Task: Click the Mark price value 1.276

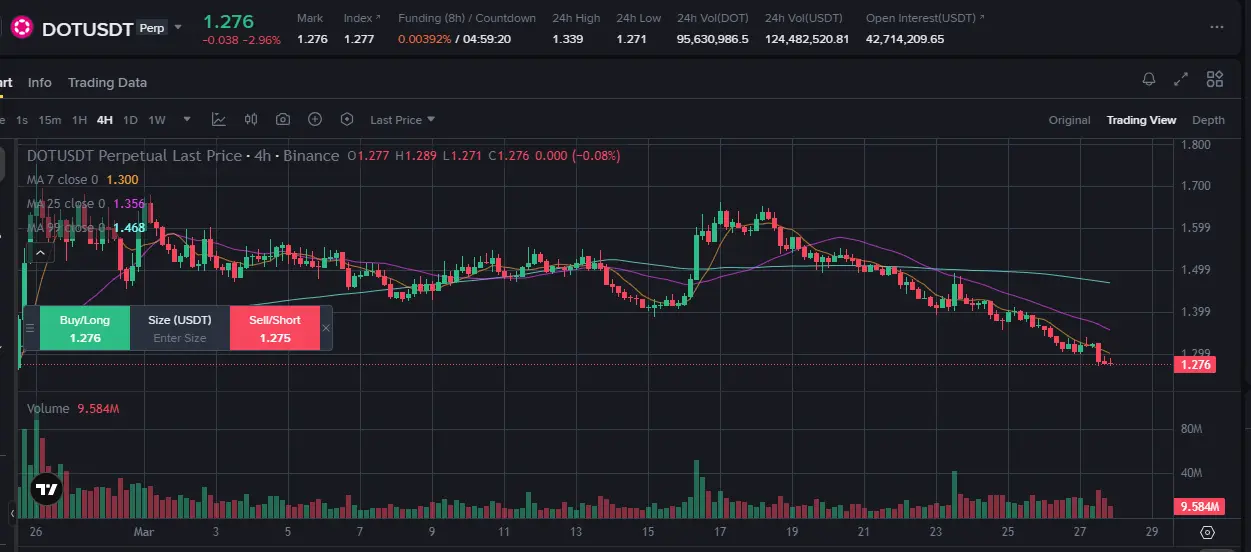Action: click(312, 39)
